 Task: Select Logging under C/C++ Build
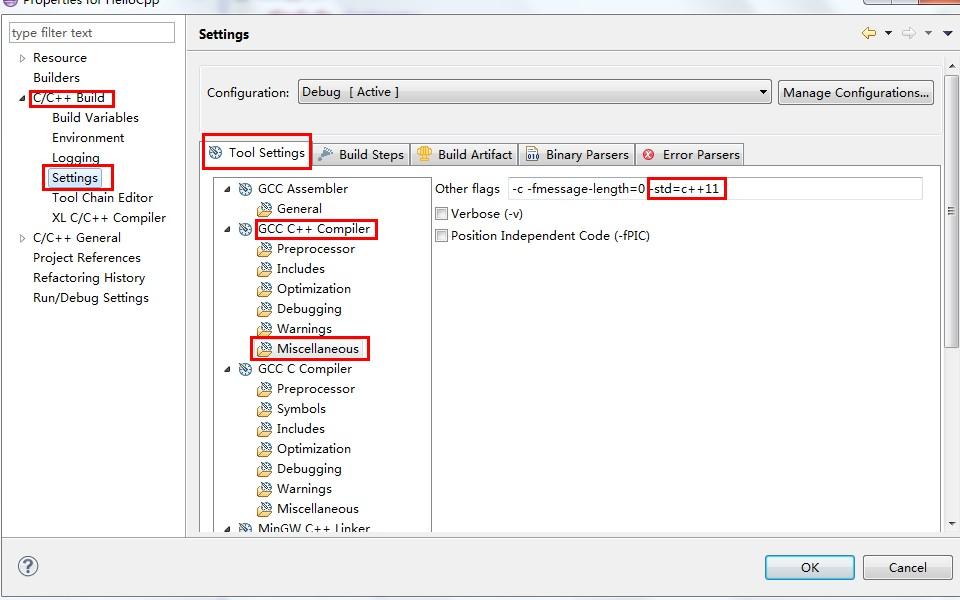point(76,158)
